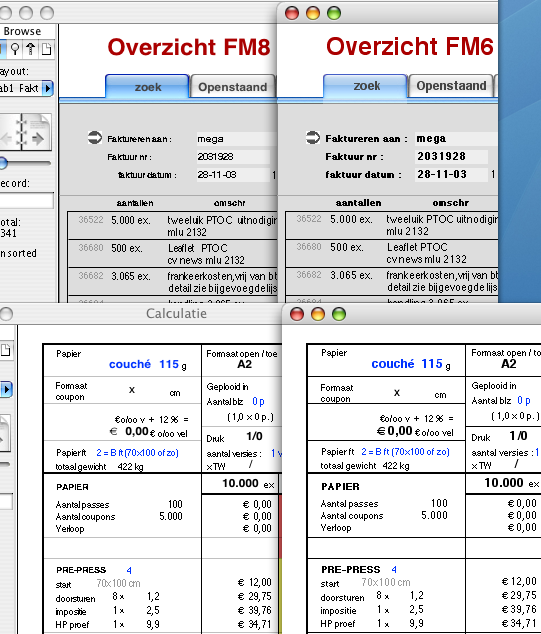Click '10.000 ex' field in Calculatie window
This screenshot has width=541, height=634.
tap(248, 484)
